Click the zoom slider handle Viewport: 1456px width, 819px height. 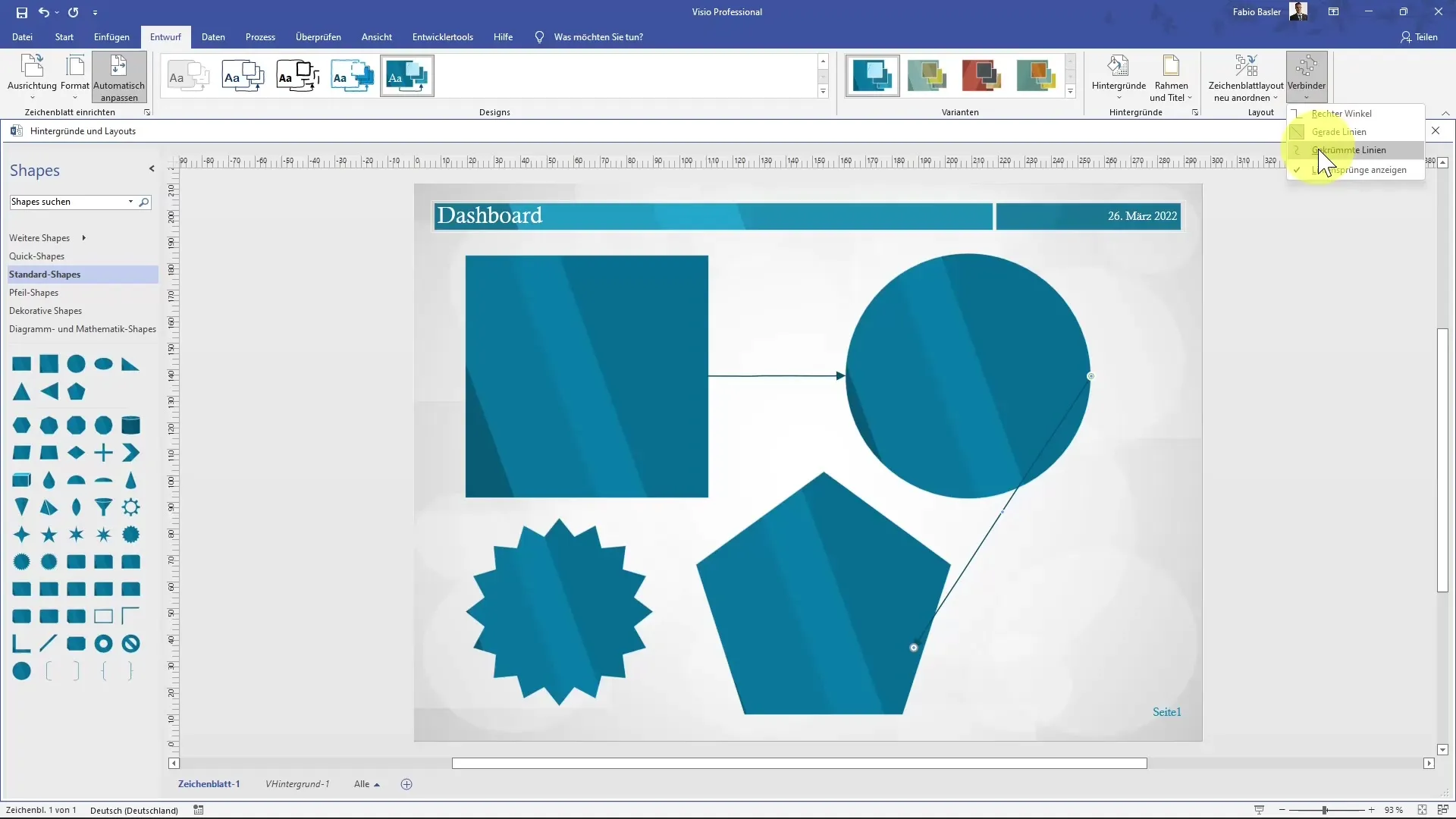pos(1324,810)
